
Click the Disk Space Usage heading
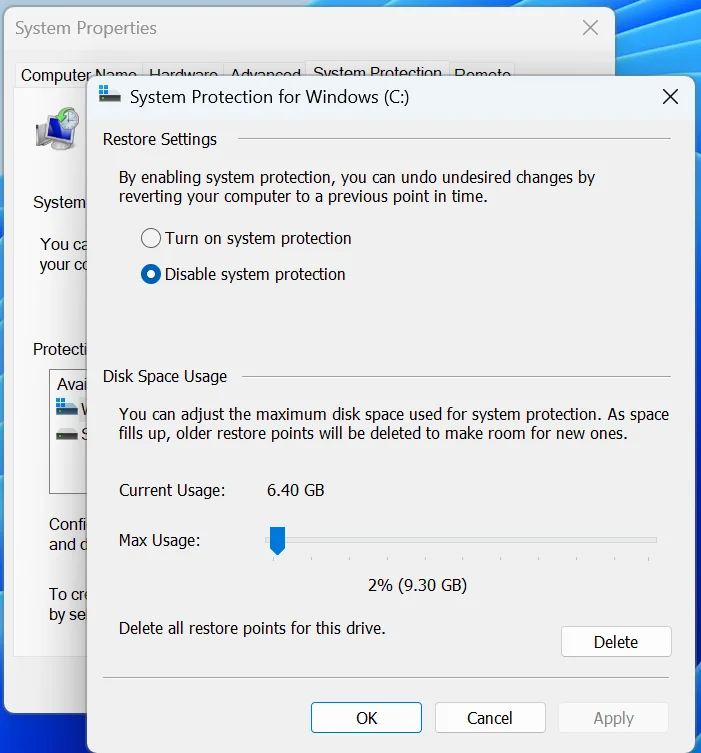click(165, 376)
